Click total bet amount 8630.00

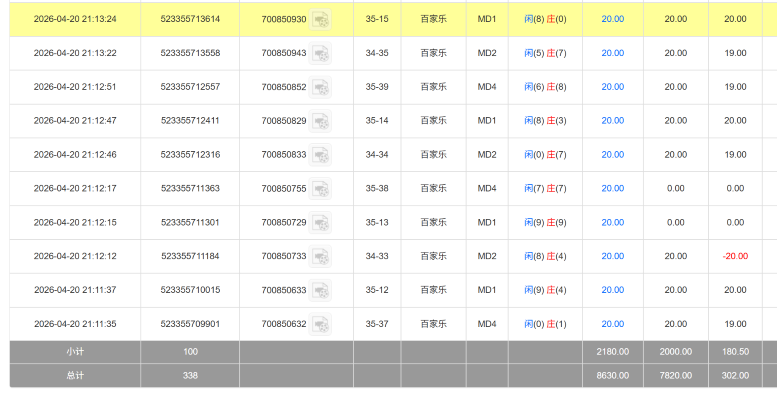(612, 376)
